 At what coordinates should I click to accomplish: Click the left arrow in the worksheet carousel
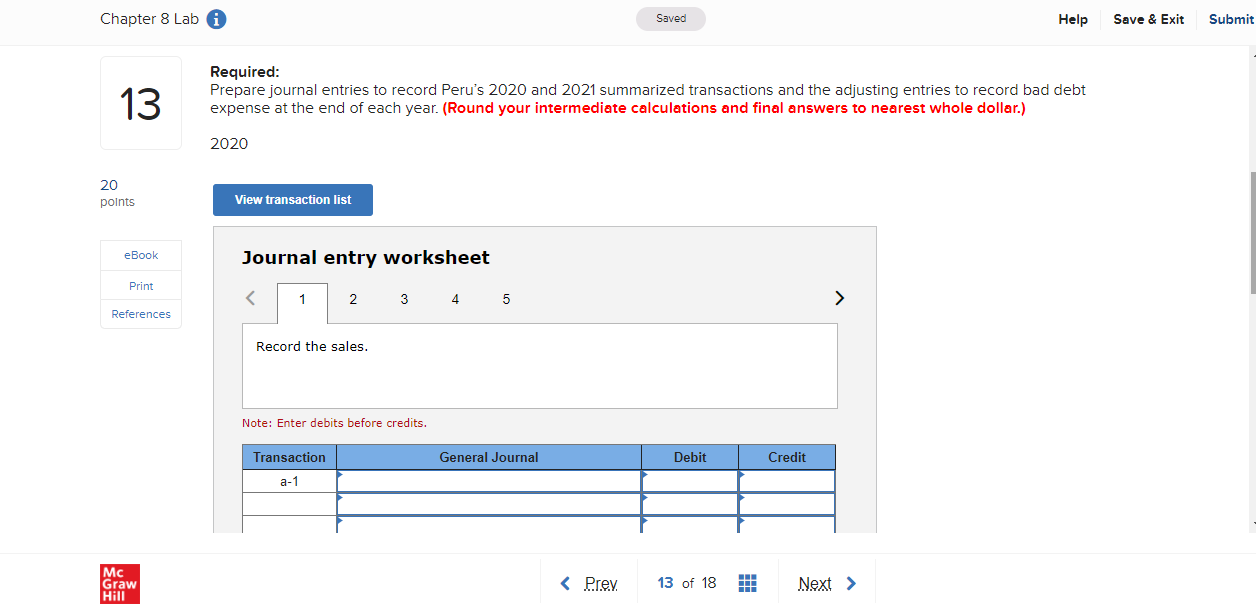250,297
